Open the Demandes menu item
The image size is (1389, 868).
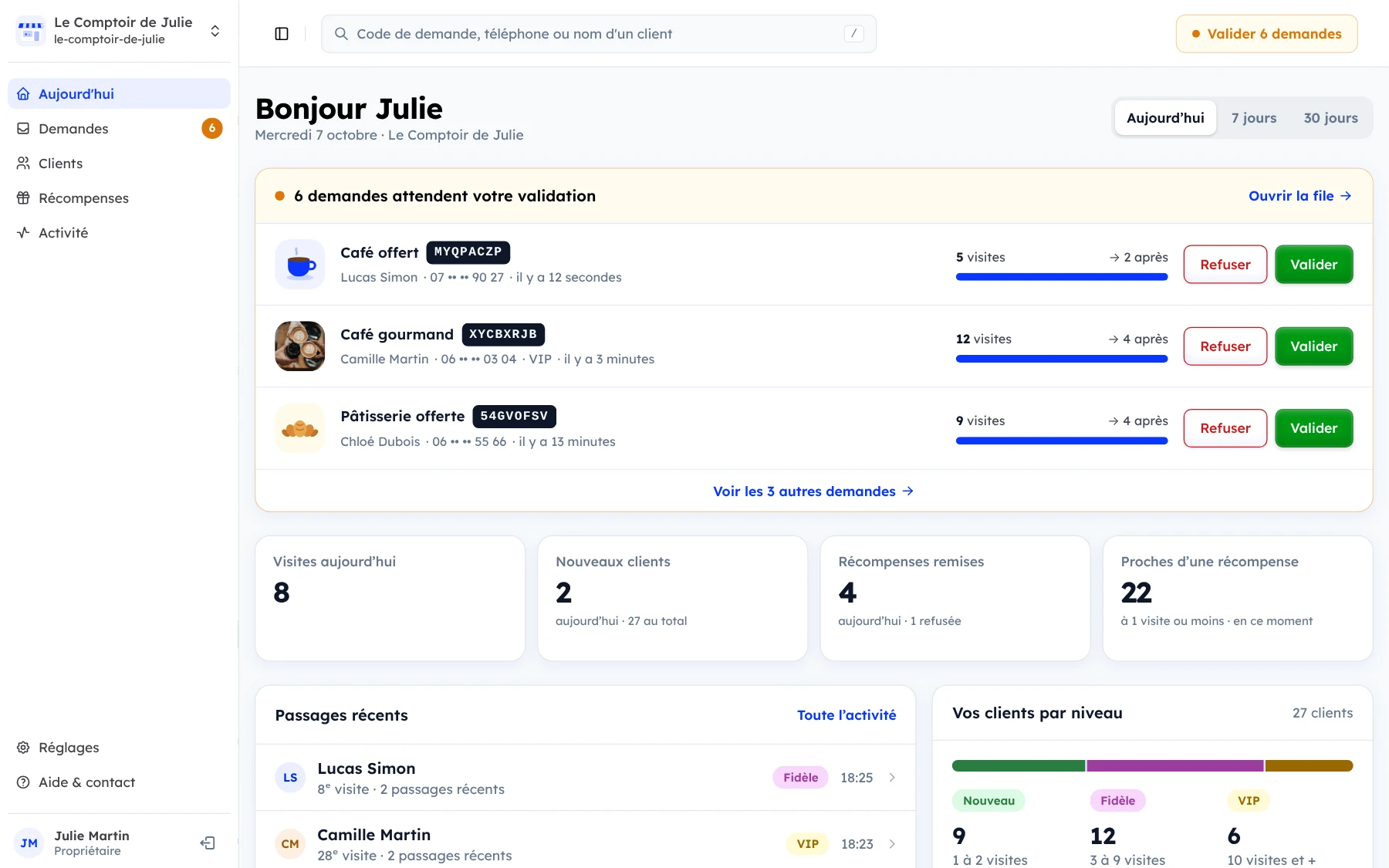coord(120,129)
